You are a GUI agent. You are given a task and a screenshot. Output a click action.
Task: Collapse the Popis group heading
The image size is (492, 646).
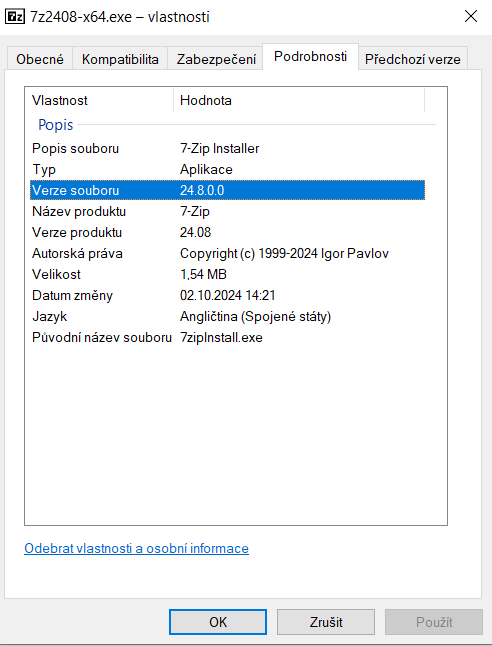(56, 124)
